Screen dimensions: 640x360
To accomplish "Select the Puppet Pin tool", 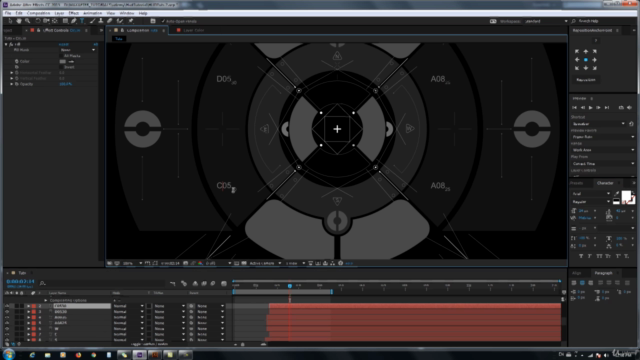I will 131,21.
